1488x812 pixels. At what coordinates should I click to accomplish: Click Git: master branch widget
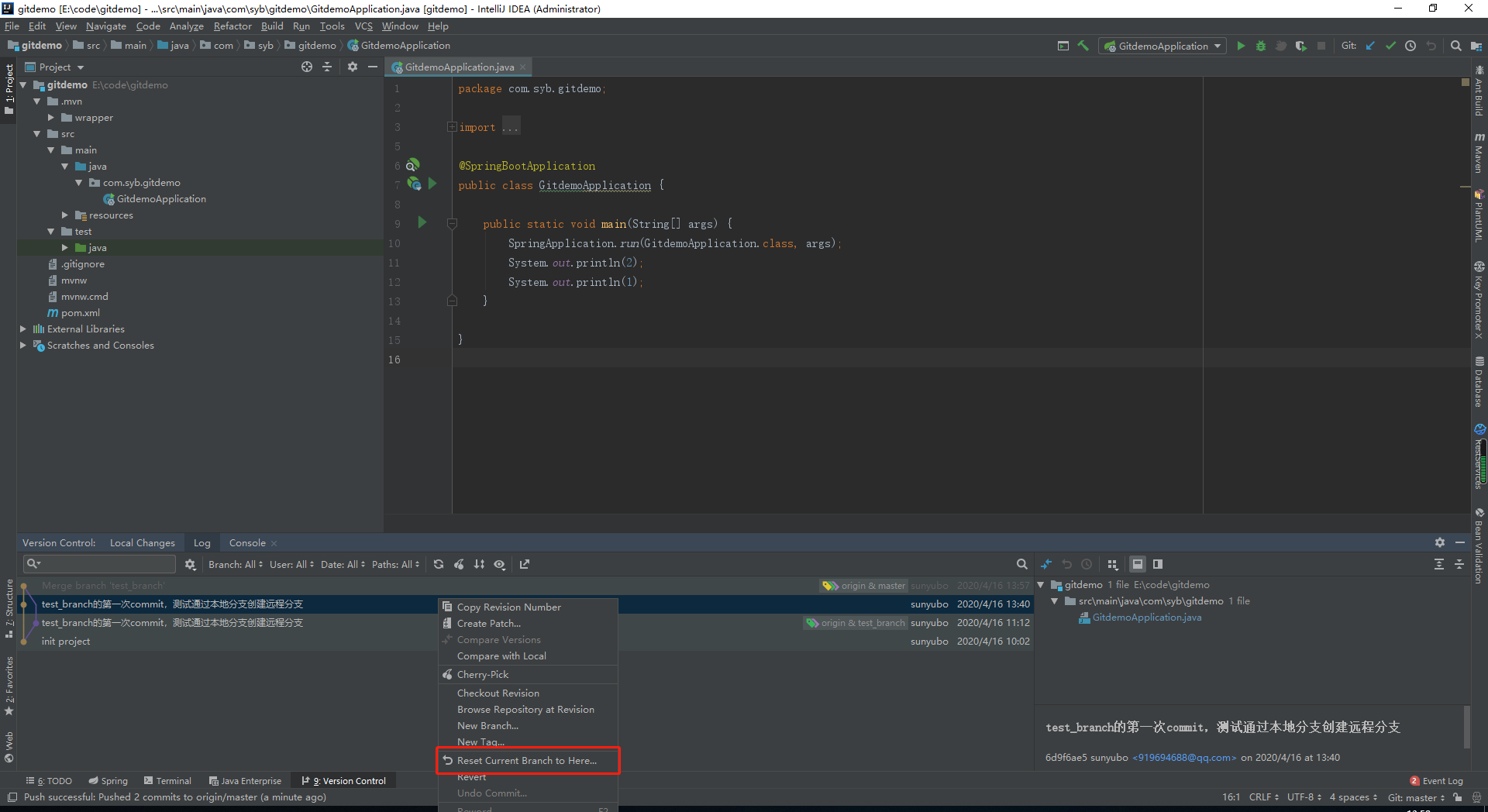(x=1416, y=797)
